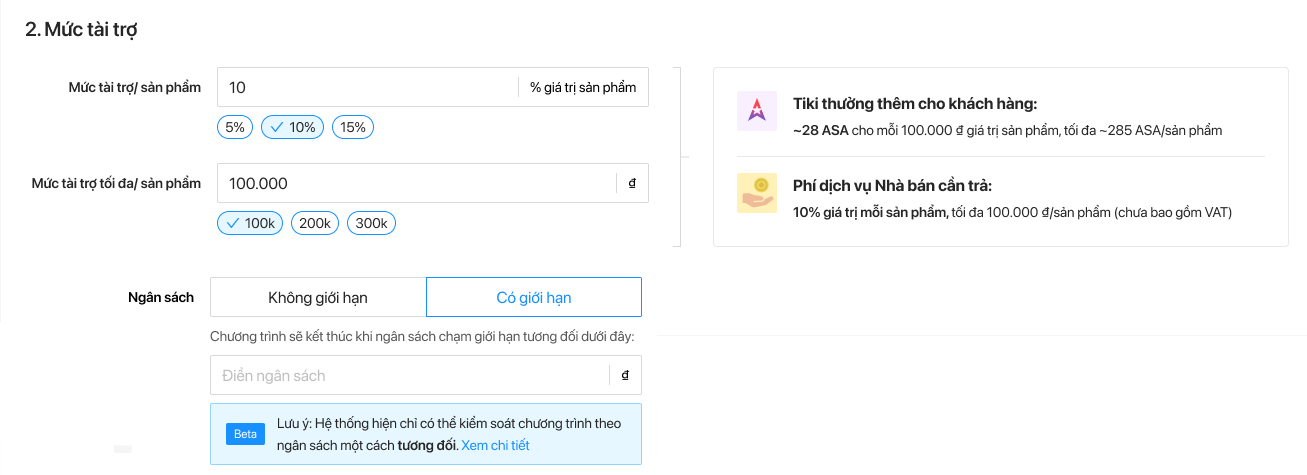Choose the 15% sponsorship preset
1307x475 pixels.
pos(353,127)
